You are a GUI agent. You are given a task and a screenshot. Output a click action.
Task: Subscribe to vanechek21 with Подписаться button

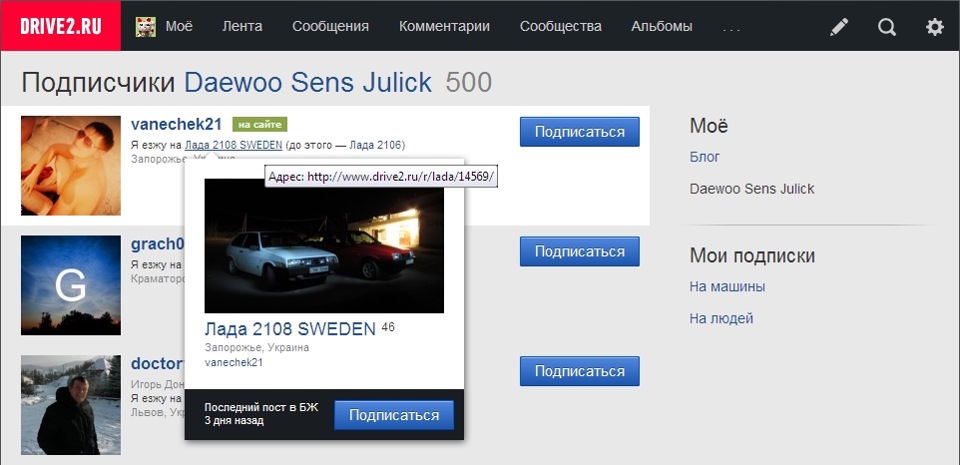(x=580, y=132)
